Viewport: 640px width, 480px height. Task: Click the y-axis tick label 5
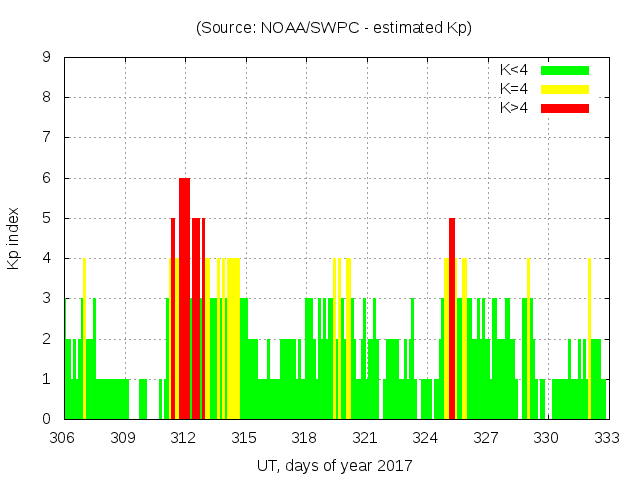[47, 218]
